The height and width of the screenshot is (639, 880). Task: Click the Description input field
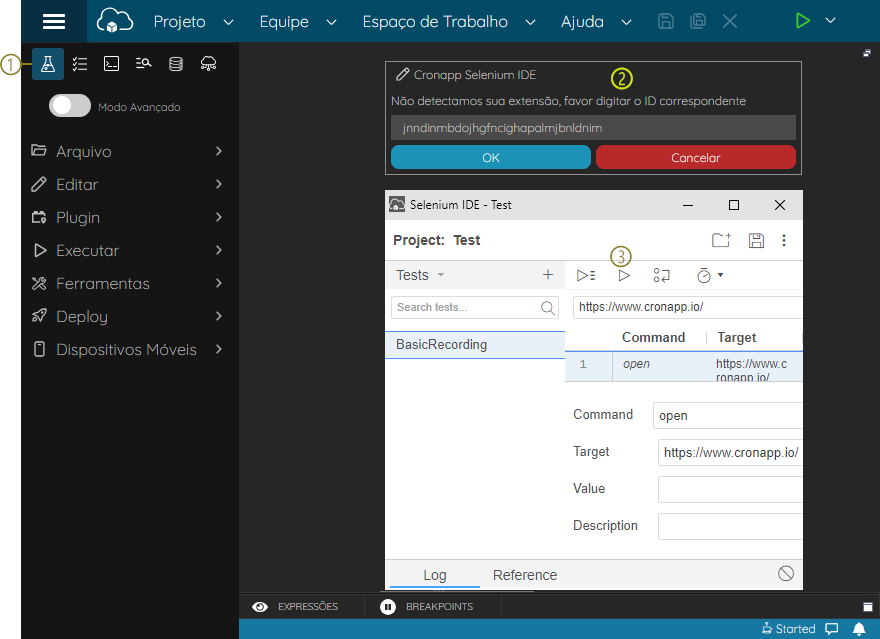tap(730, 526)
